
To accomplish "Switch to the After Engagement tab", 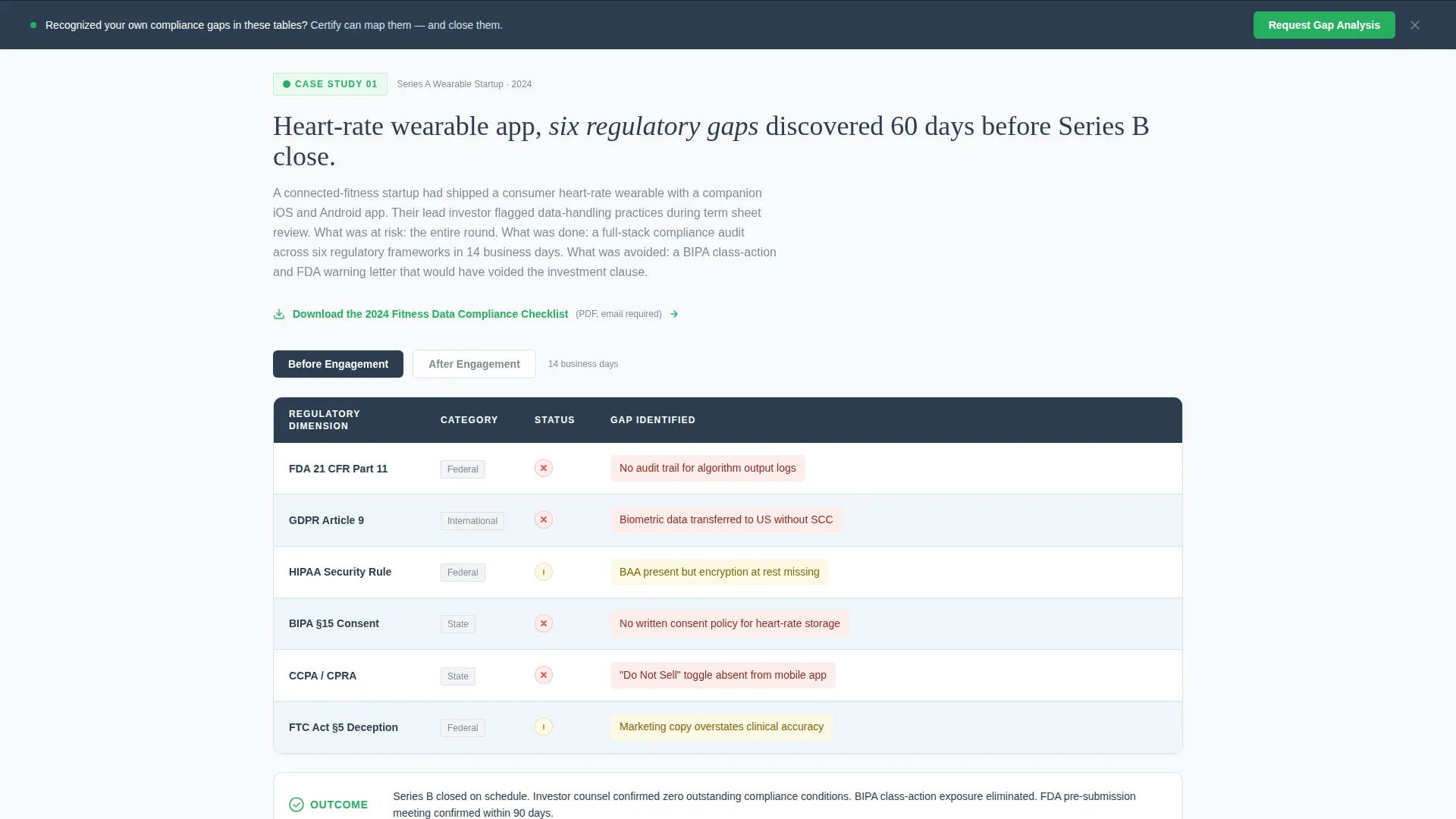I will (x=474, y=364).
